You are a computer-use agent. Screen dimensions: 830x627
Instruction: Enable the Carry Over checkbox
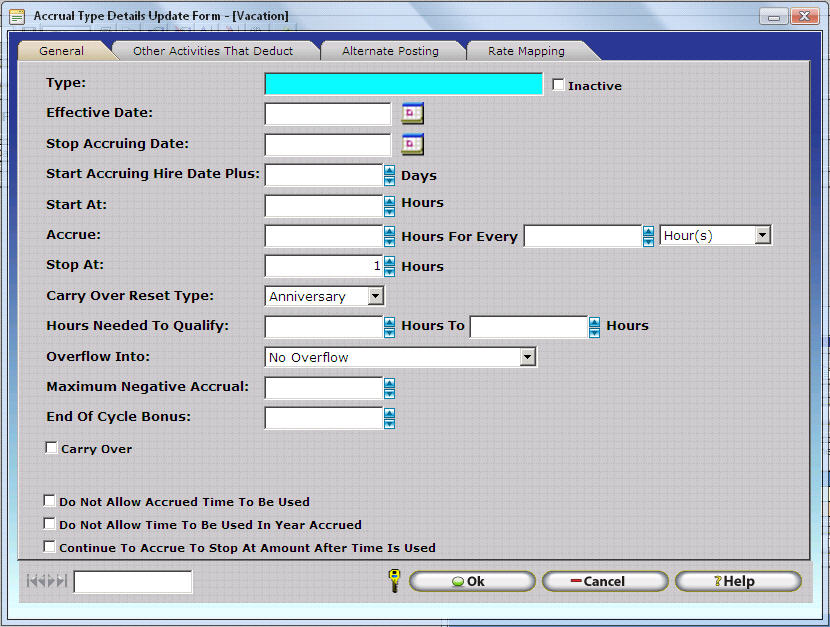pos(52,449)
